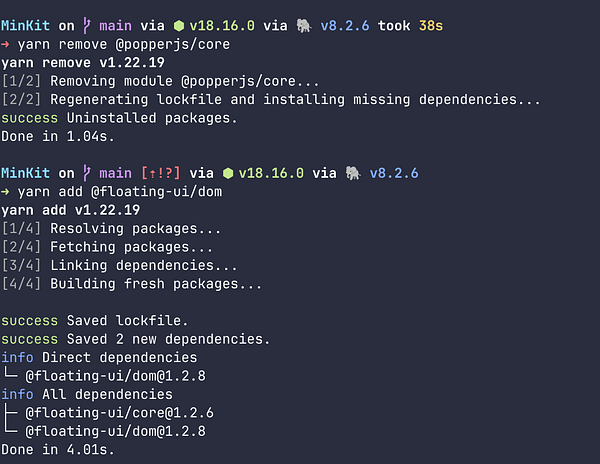
Task: Click the red arrow before yarn remove
Action: click(5, 44)
